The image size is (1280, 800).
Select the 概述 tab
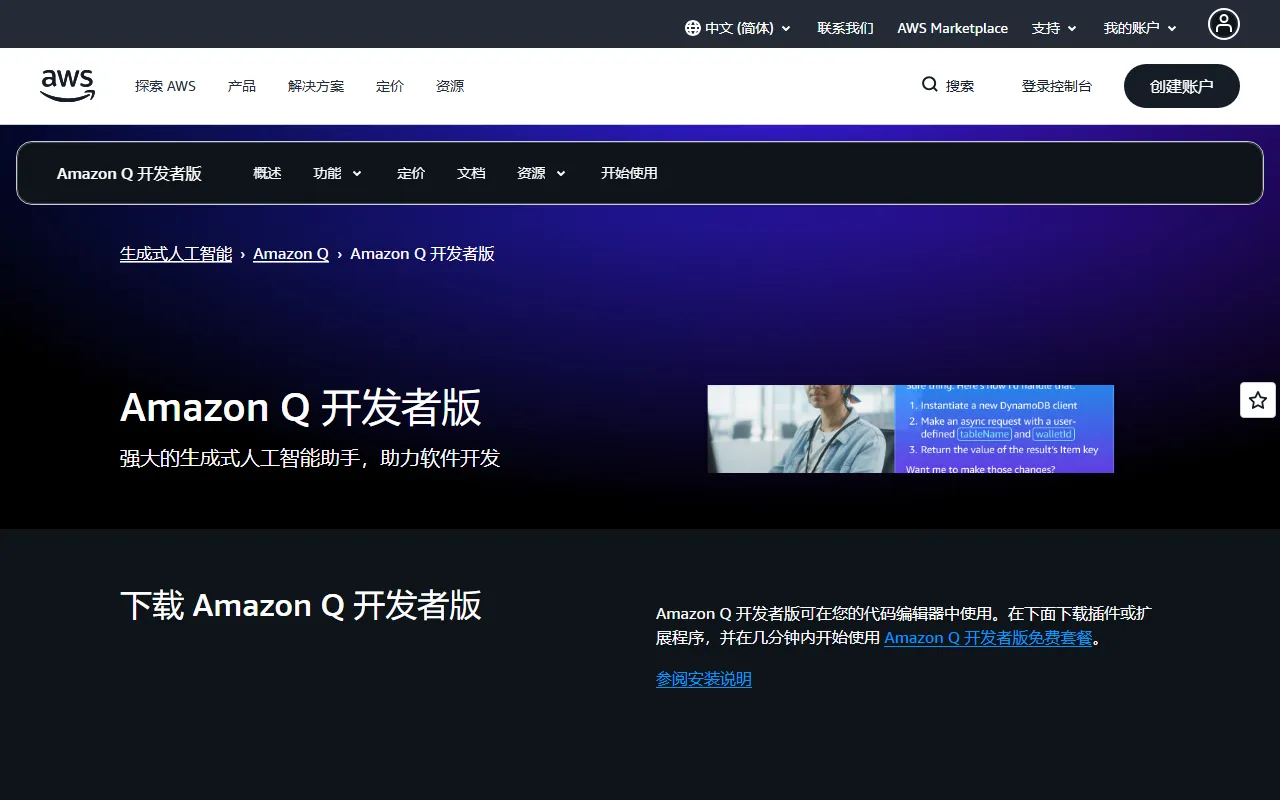click(267, 173)
